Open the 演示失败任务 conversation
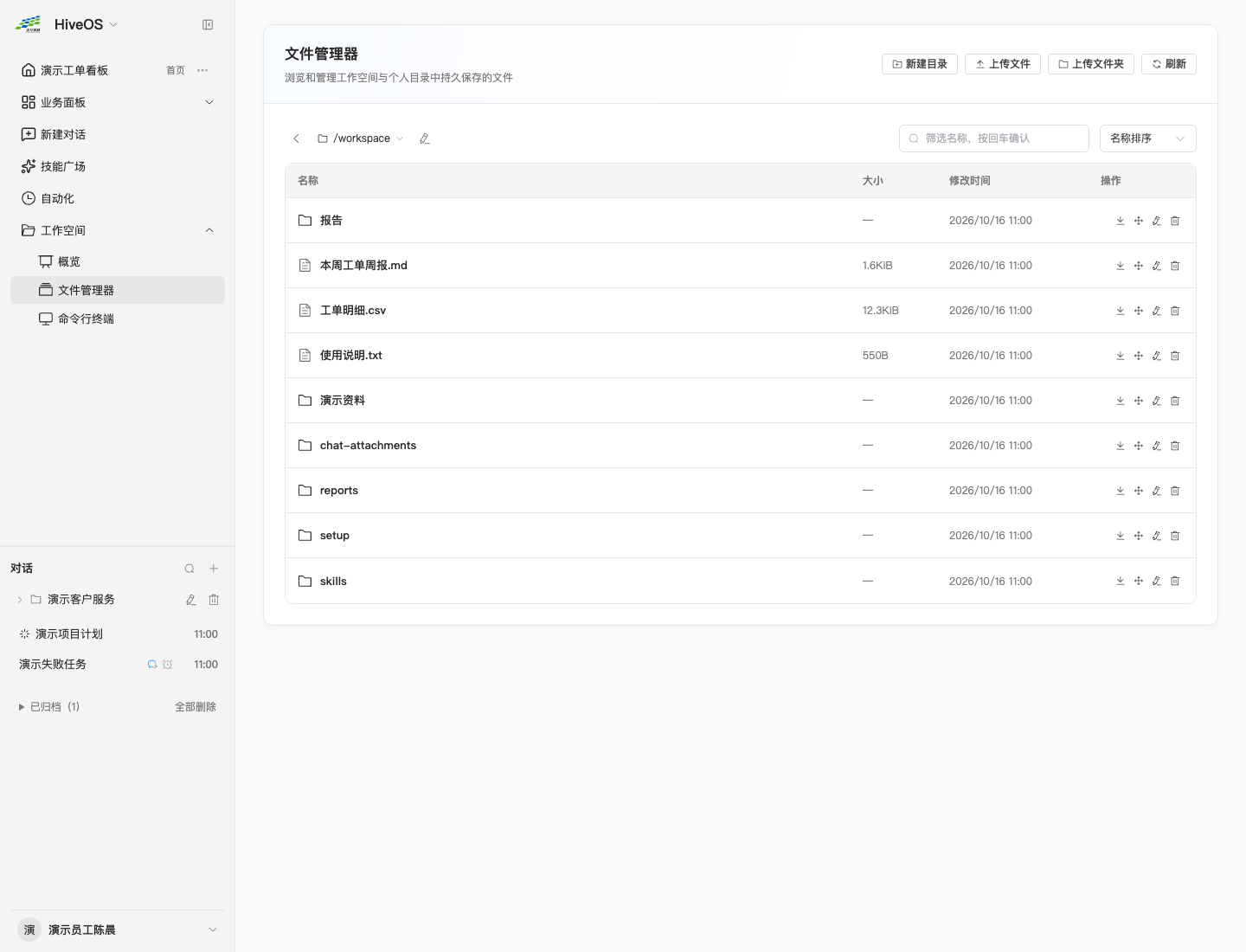 click(x=118, y=665)
